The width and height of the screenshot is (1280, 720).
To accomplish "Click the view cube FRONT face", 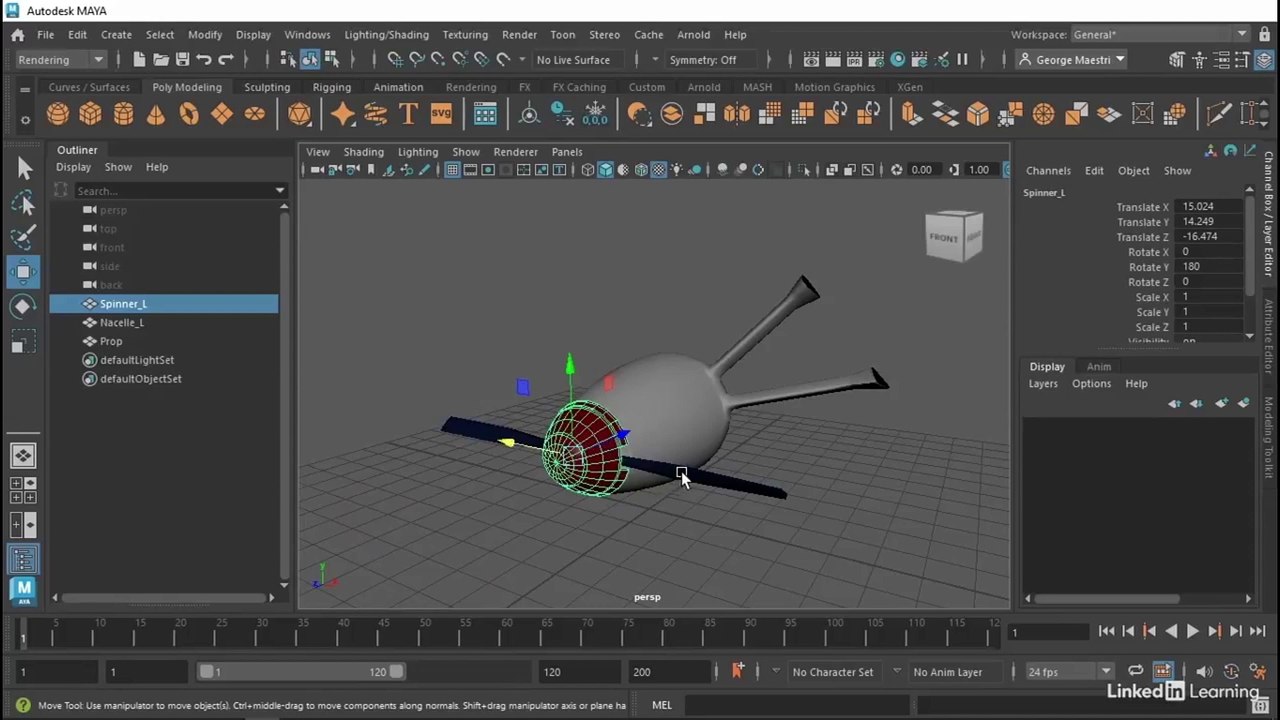I will pyautogui.click(x=943, y=238).
